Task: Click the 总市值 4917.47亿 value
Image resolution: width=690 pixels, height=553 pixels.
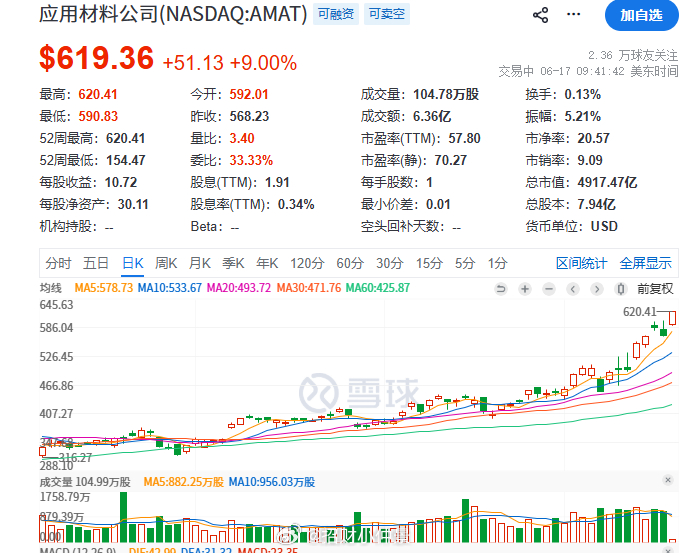Action: (x=608, y=183)
